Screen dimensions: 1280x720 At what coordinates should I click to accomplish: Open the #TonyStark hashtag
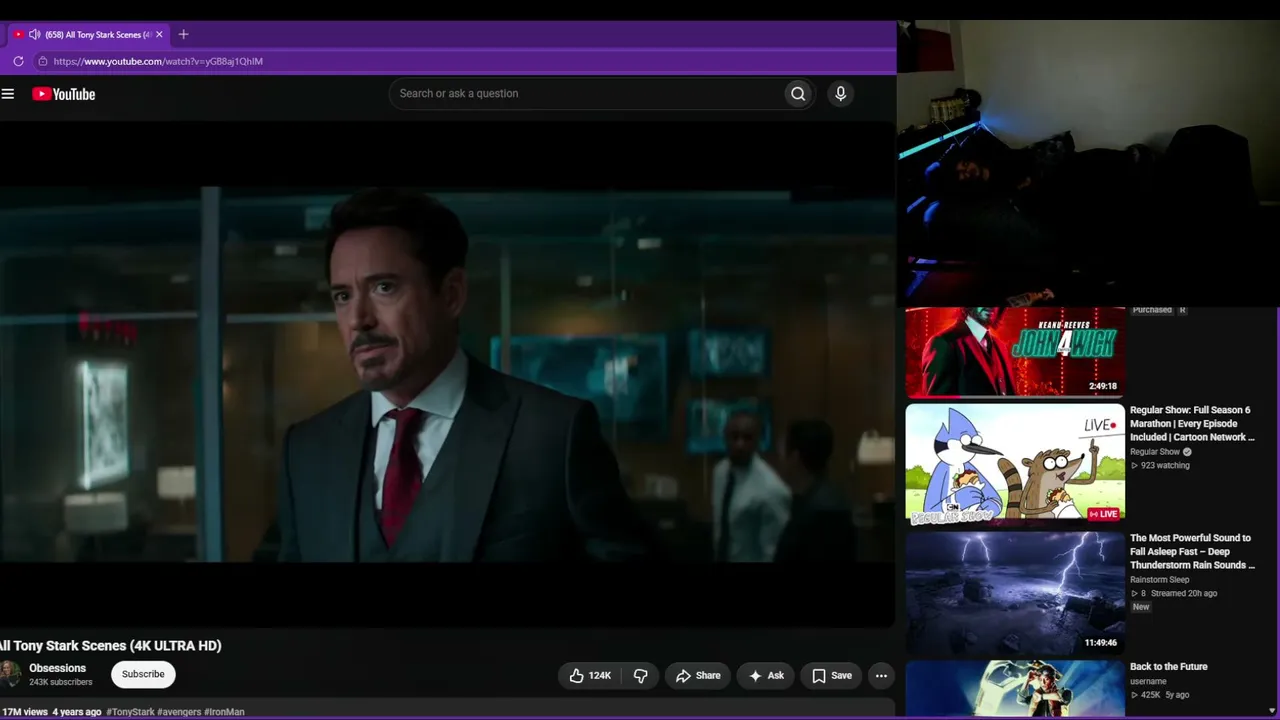tap(130, 712)
